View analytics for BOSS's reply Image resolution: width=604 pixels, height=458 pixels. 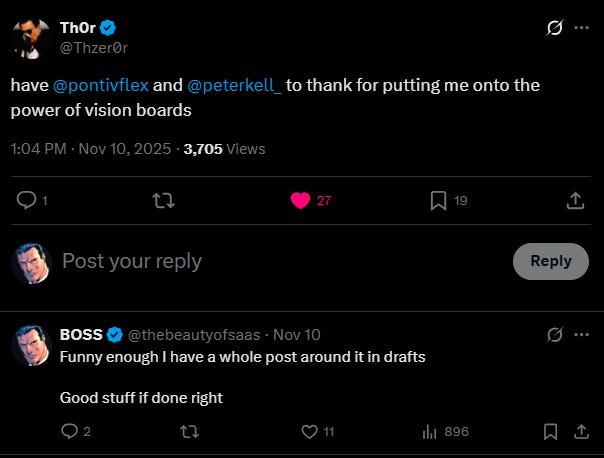tap(430, 432)
